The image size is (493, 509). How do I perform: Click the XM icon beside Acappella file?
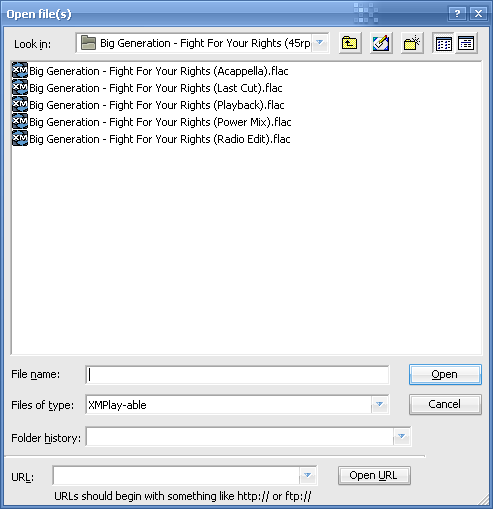20,71
